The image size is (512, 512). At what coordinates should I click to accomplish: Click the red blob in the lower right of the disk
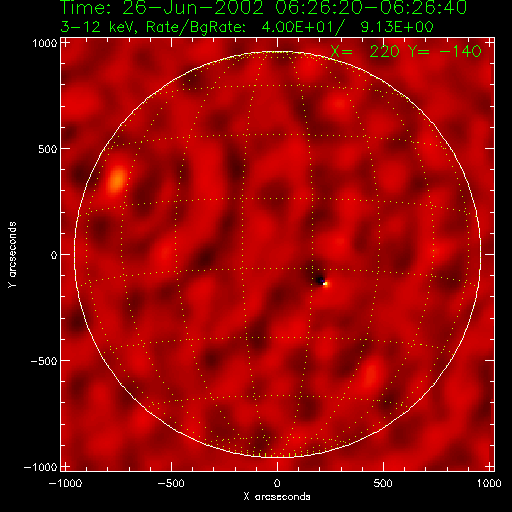(370, 375)
